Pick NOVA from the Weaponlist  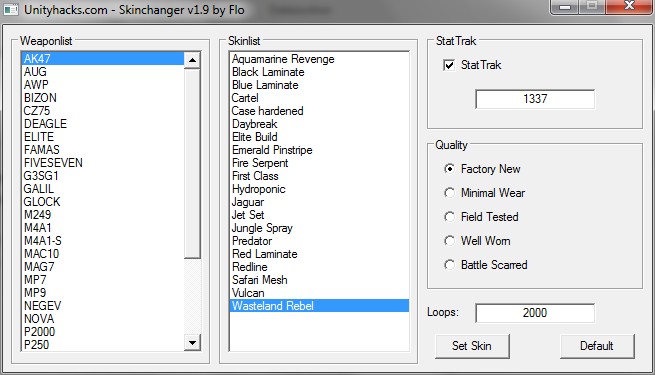click(103, 319)
